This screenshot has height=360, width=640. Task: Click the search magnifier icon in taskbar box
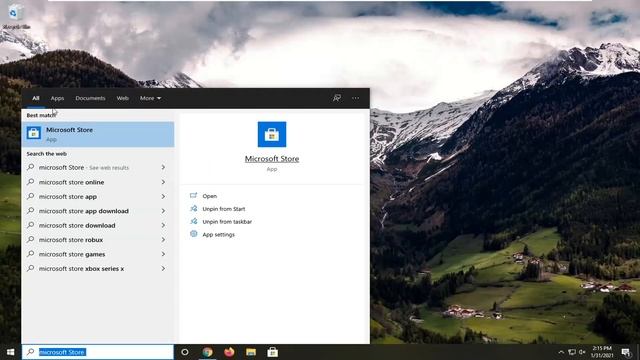click(31, 352)
